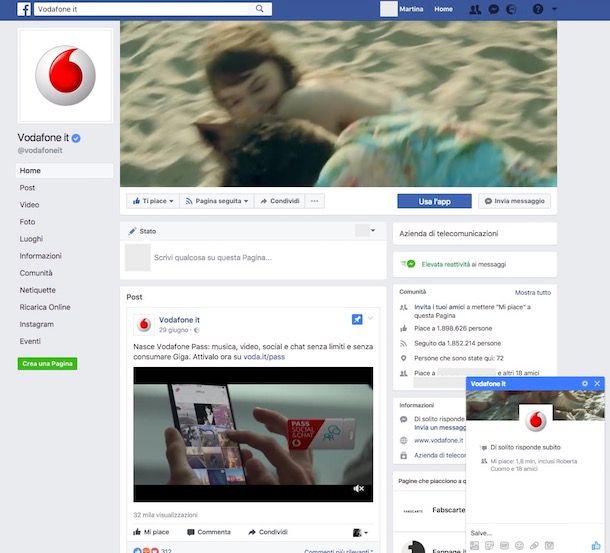The image size is (610, 553).
Task: Click Fabscarte page suggestion
Action: pyautogui.click(x=449, y=510)
